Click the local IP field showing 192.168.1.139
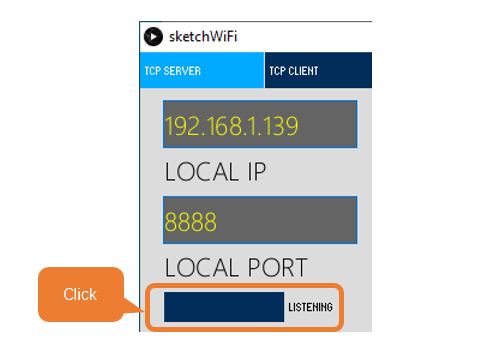480x362 pixels. pos(260,124)
